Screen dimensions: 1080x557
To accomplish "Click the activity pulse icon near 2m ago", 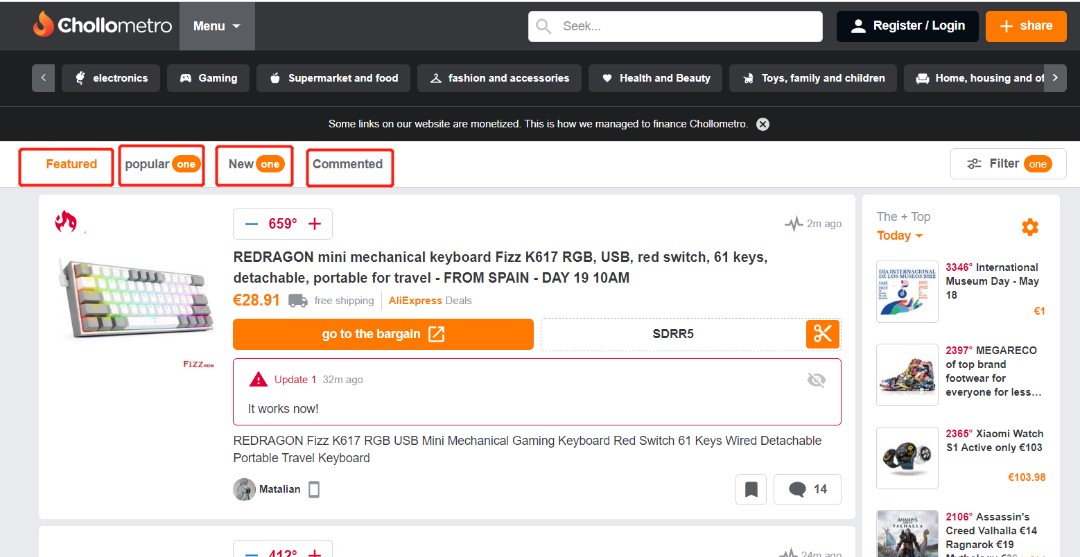I will tap(793, 224).
